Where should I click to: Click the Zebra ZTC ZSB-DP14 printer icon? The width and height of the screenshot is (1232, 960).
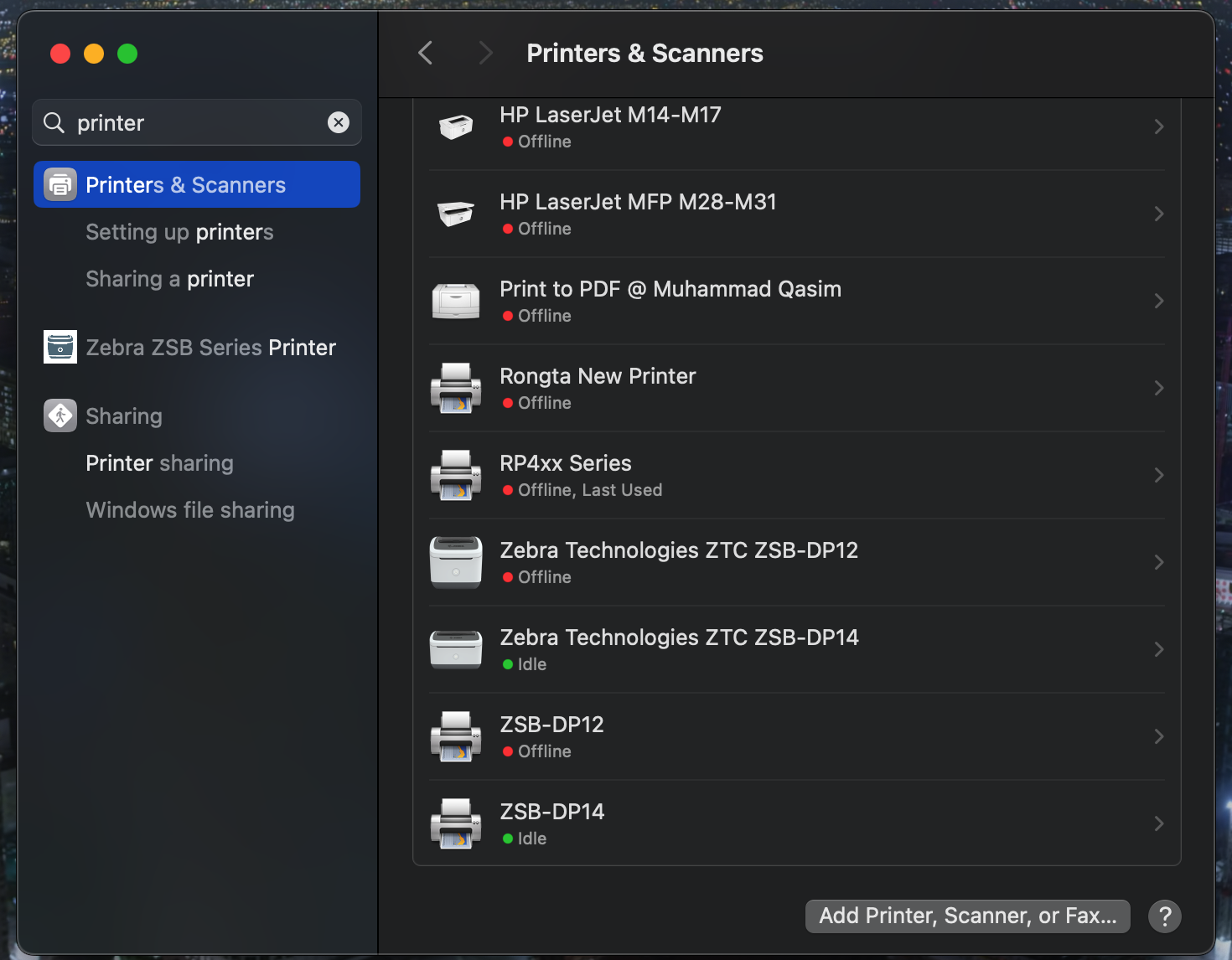click(456, 649)
